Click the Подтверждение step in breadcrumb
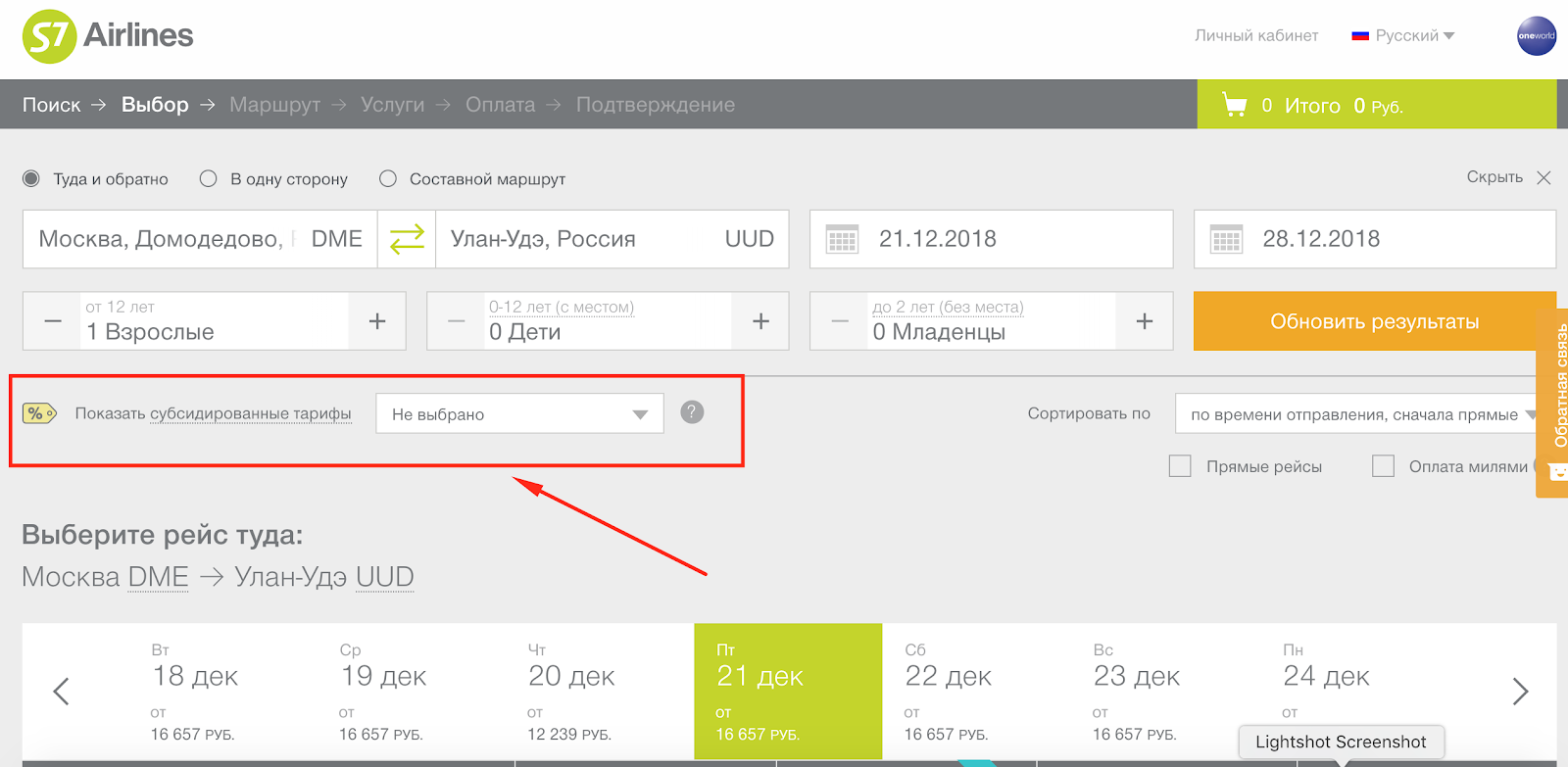The image size is (1568, 767). [x=655, y=105]
